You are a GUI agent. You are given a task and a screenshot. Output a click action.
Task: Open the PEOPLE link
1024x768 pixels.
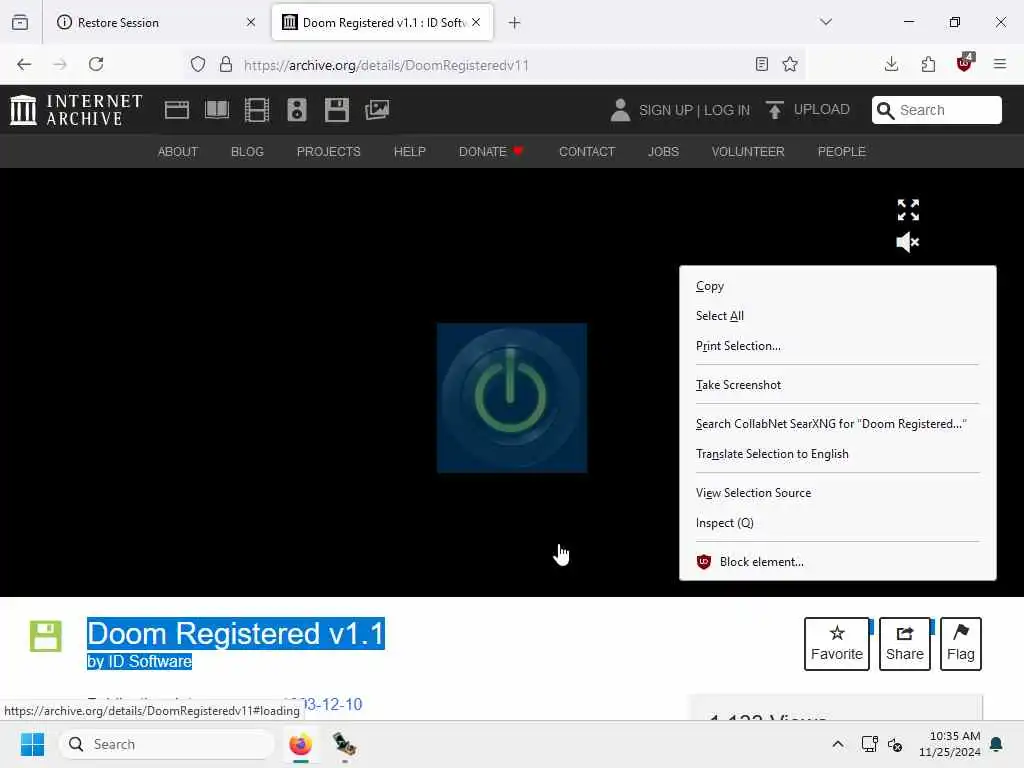842,152
